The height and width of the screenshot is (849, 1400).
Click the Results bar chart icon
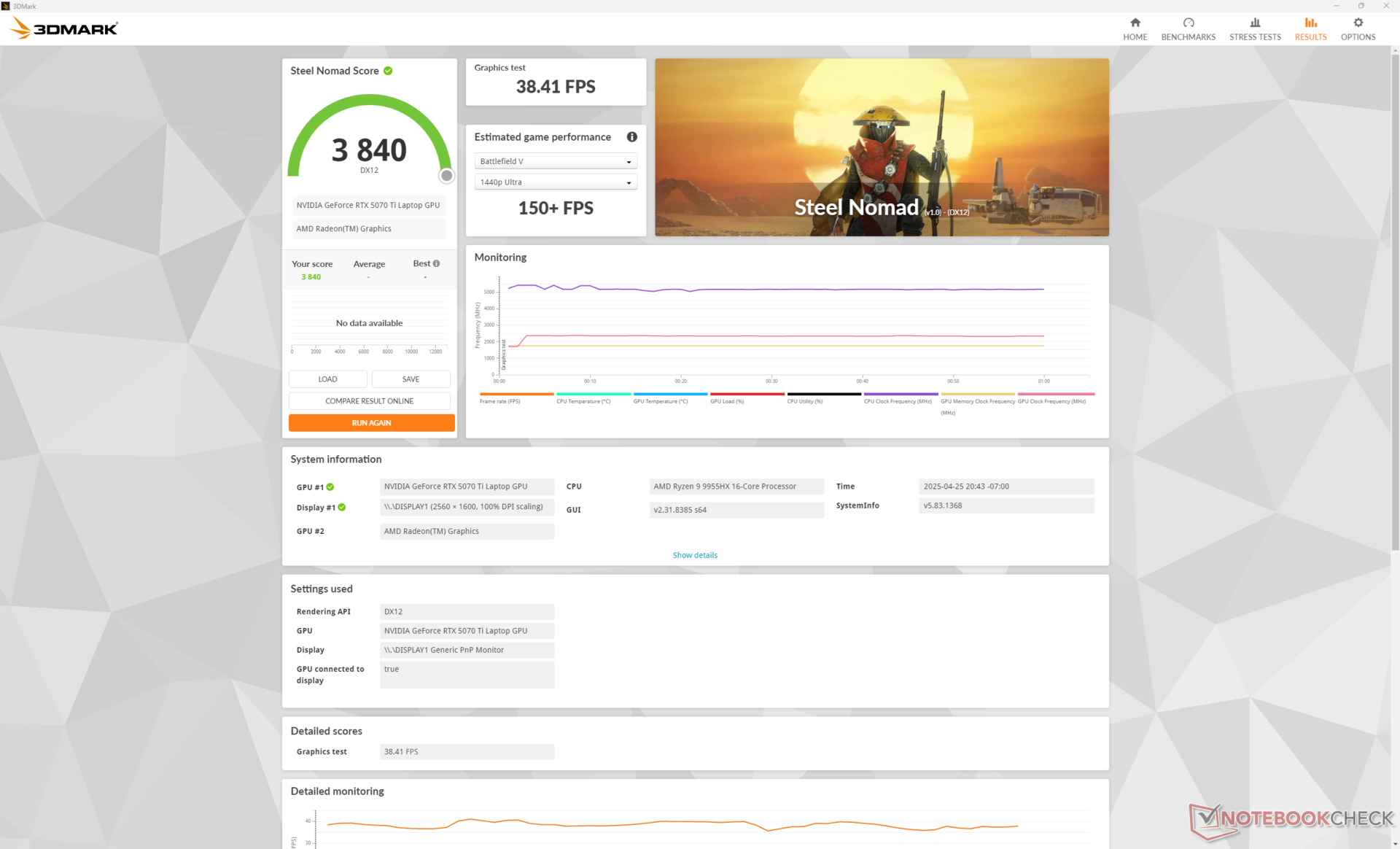pos(1310,23)
